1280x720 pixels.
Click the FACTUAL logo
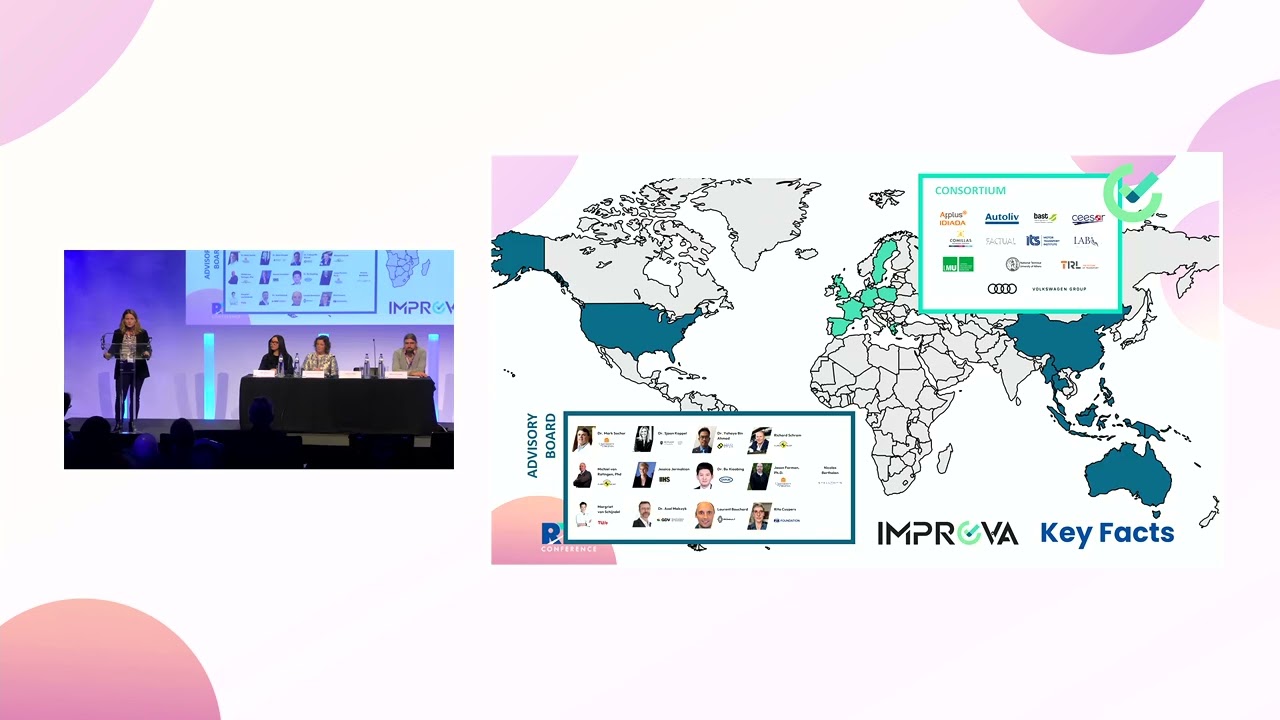pyautogui.click(x=1001, y=241)
